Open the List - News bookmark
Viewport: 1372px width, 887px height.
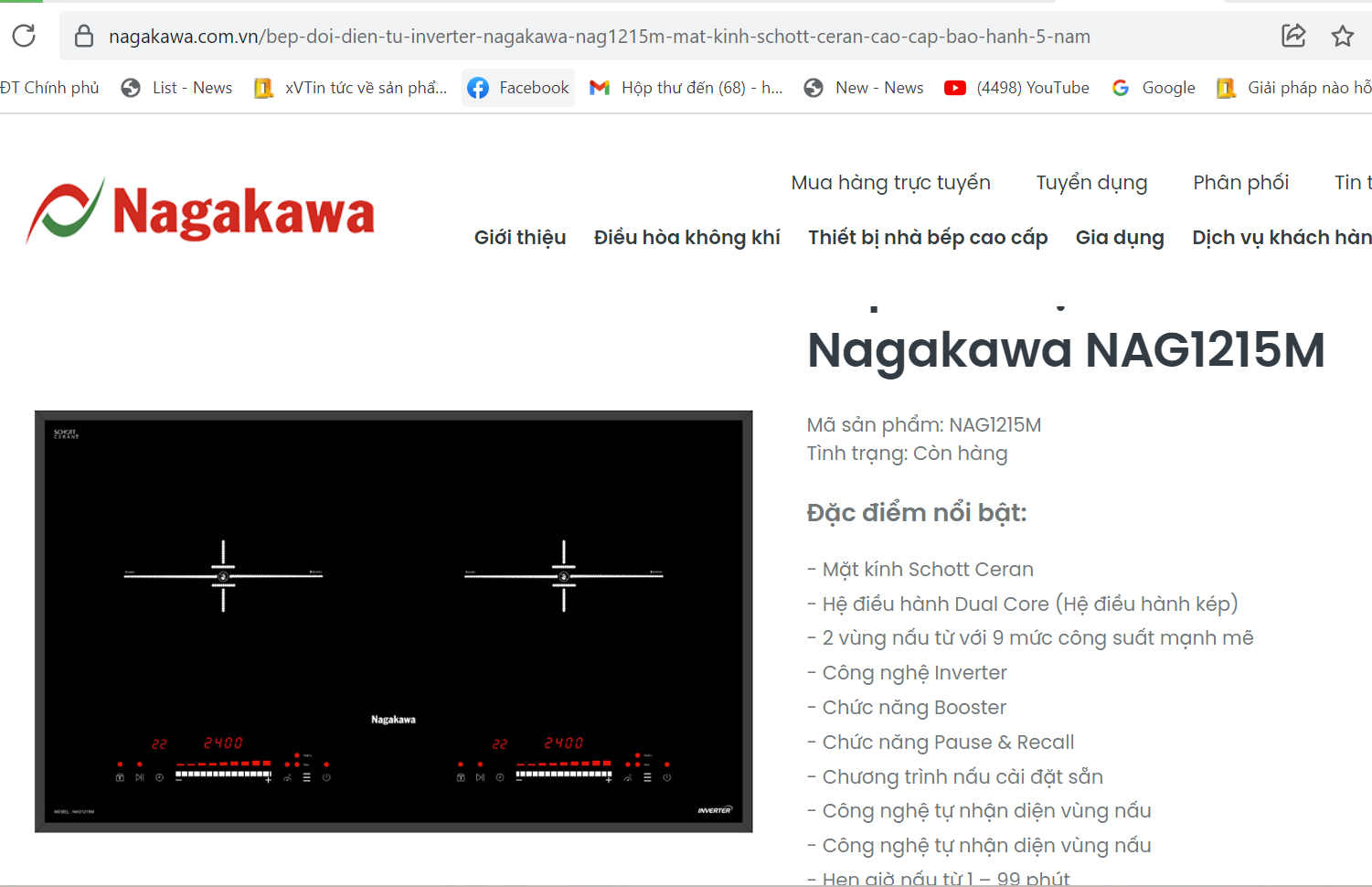(x=177, y=88)
